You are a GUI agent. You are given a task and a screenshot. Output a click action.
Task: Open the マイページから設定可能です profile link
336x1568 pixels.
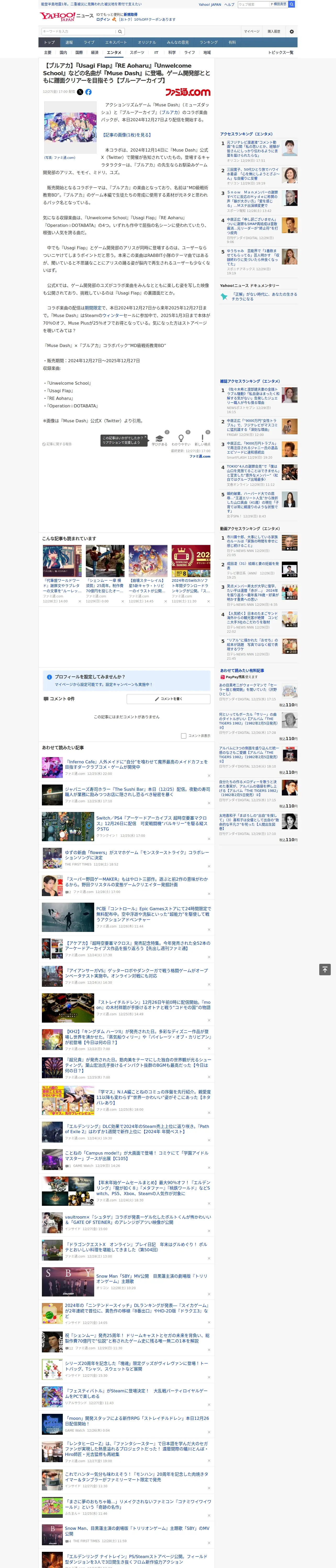pyautogui.click(x=103, y=684)
